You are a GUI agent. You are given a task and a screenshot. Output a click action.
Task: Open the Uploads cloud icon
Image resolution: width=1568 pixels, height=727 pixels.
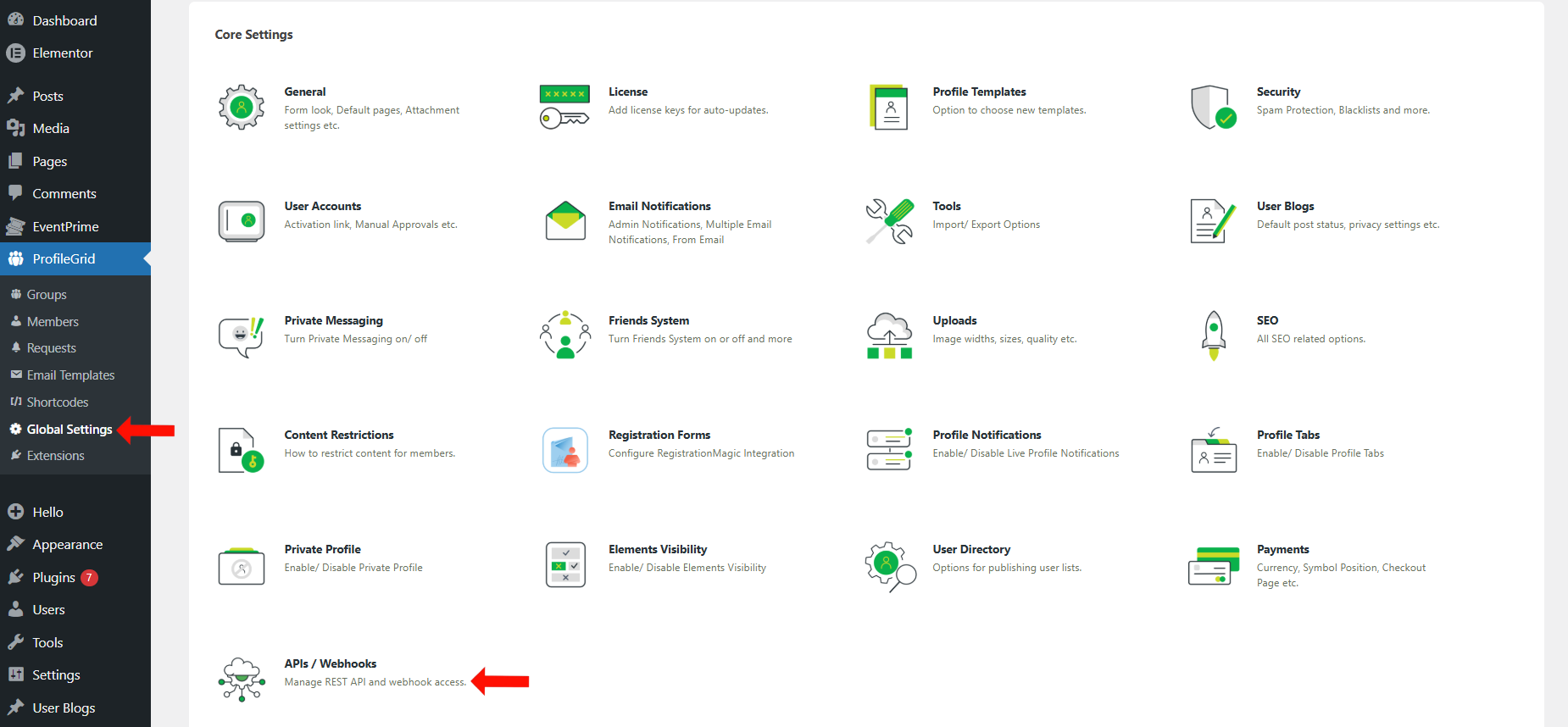(x=889, y=336)
